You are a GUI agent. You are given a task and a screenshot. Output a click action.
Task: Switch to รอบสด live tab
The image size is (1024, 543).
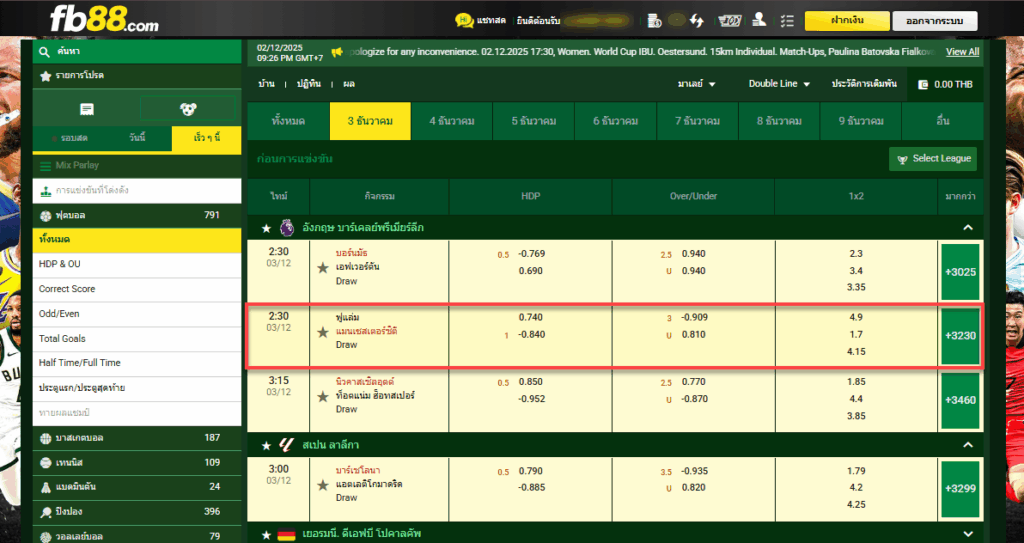[72, 139]
